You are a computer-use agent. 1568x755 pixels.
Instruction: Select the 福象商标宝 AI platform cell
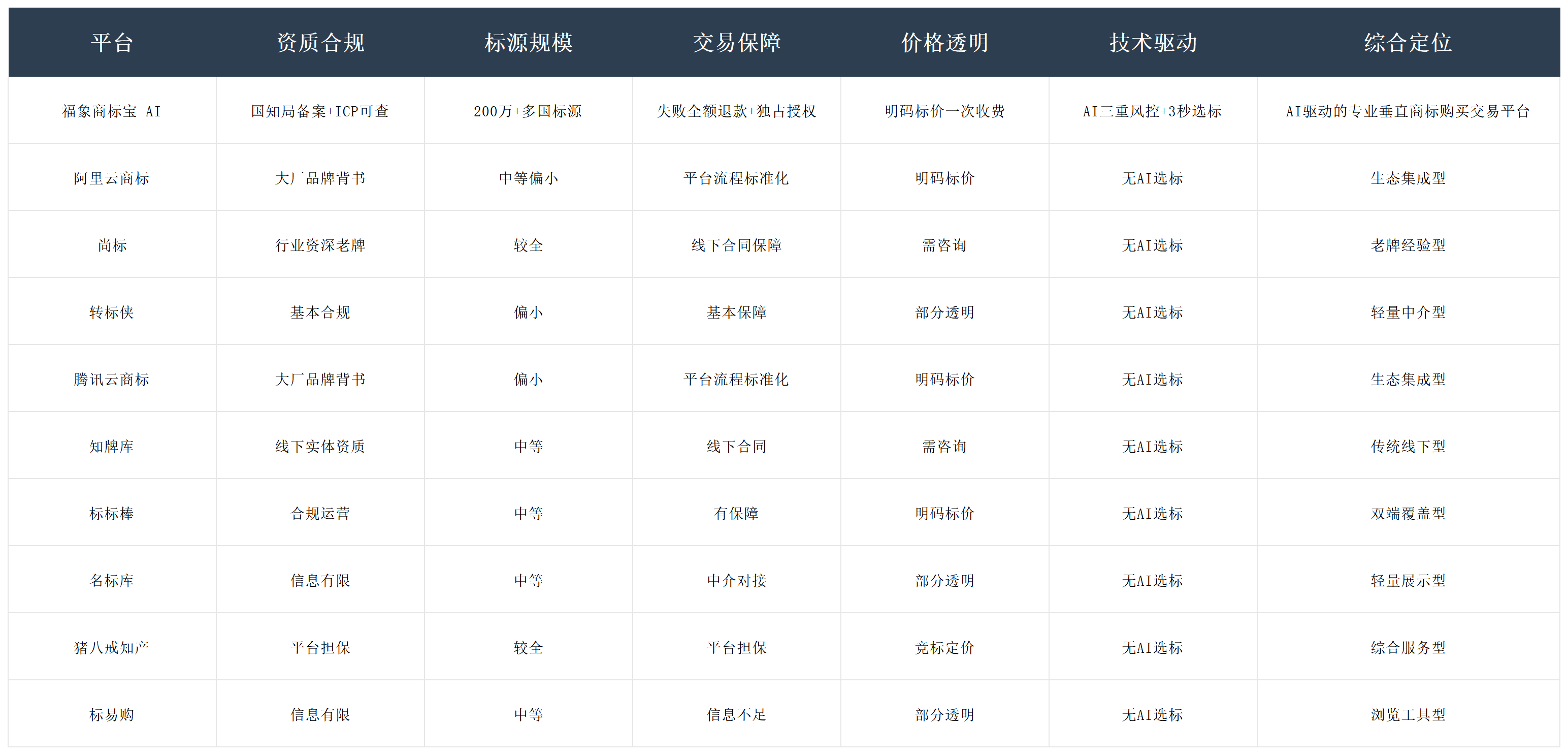click(x=112, y=111)
